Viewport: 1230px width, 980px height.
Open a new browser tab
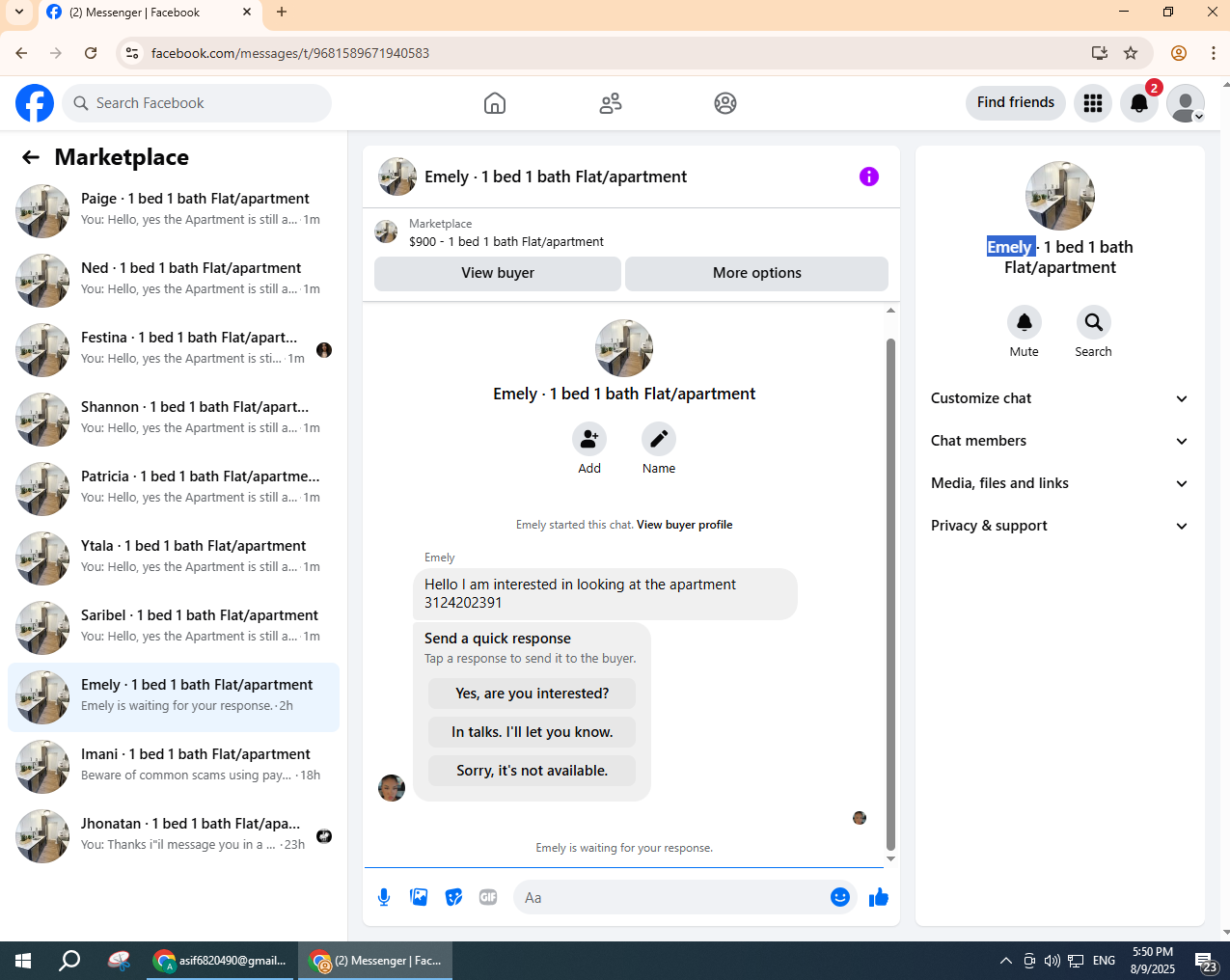(x=282, y=13)
